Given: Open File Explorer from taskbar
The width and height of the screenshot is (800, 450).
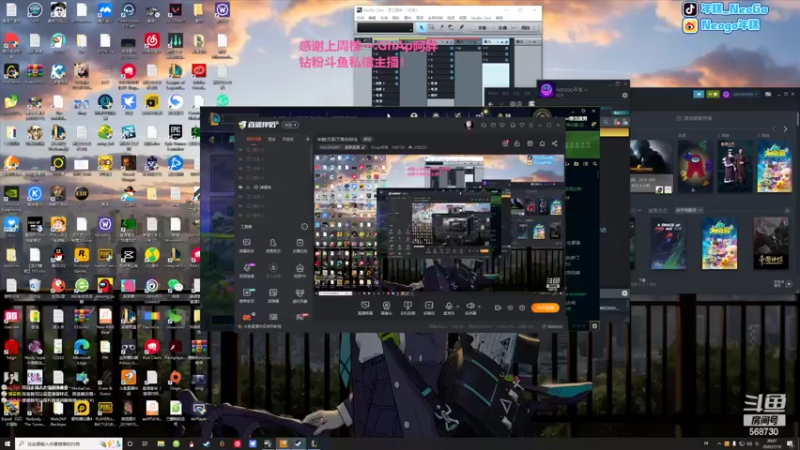Looking at the screenshot, I should coord(161,444).
